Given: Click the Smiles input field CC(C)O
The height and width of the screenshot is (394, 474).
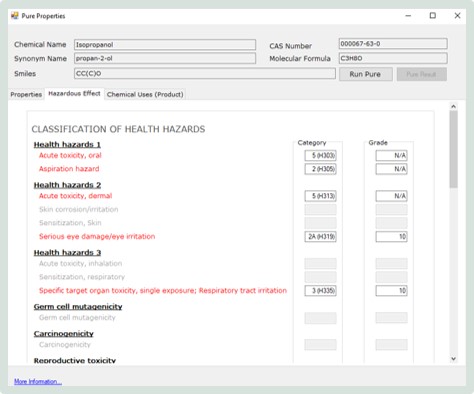Looking at the screenshot, I should (x=205, y=74).
